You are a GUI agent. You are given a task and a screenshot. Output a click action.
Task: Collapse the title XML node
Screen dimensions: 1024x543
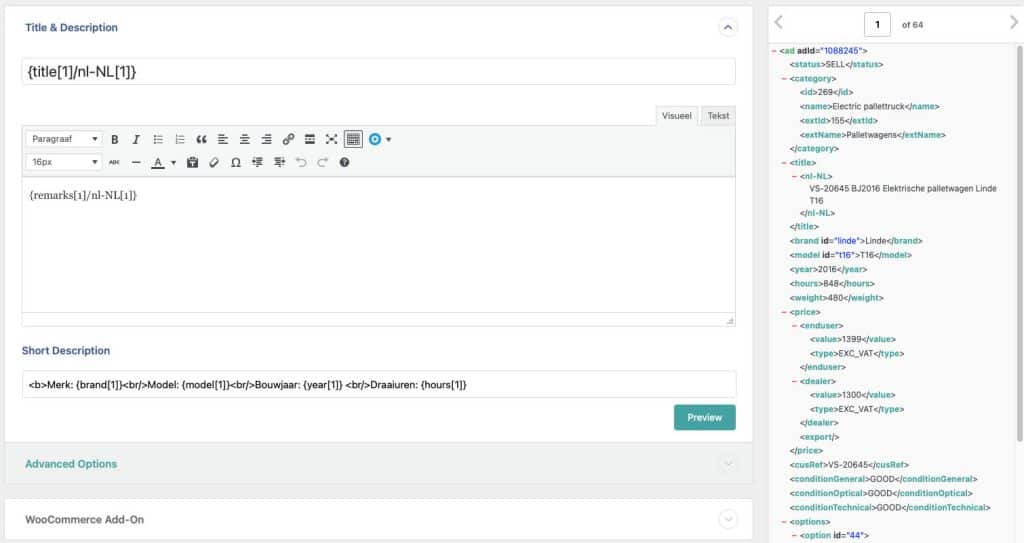point(784,163)
